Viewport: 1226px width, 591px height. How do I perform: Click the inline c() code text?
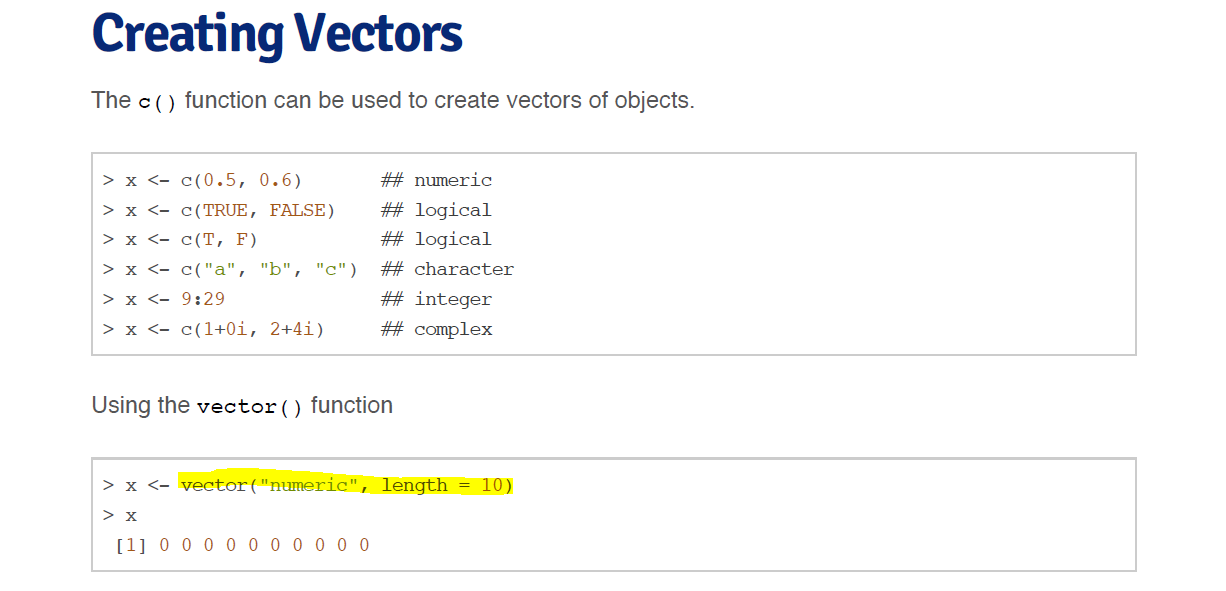point(157,102)
